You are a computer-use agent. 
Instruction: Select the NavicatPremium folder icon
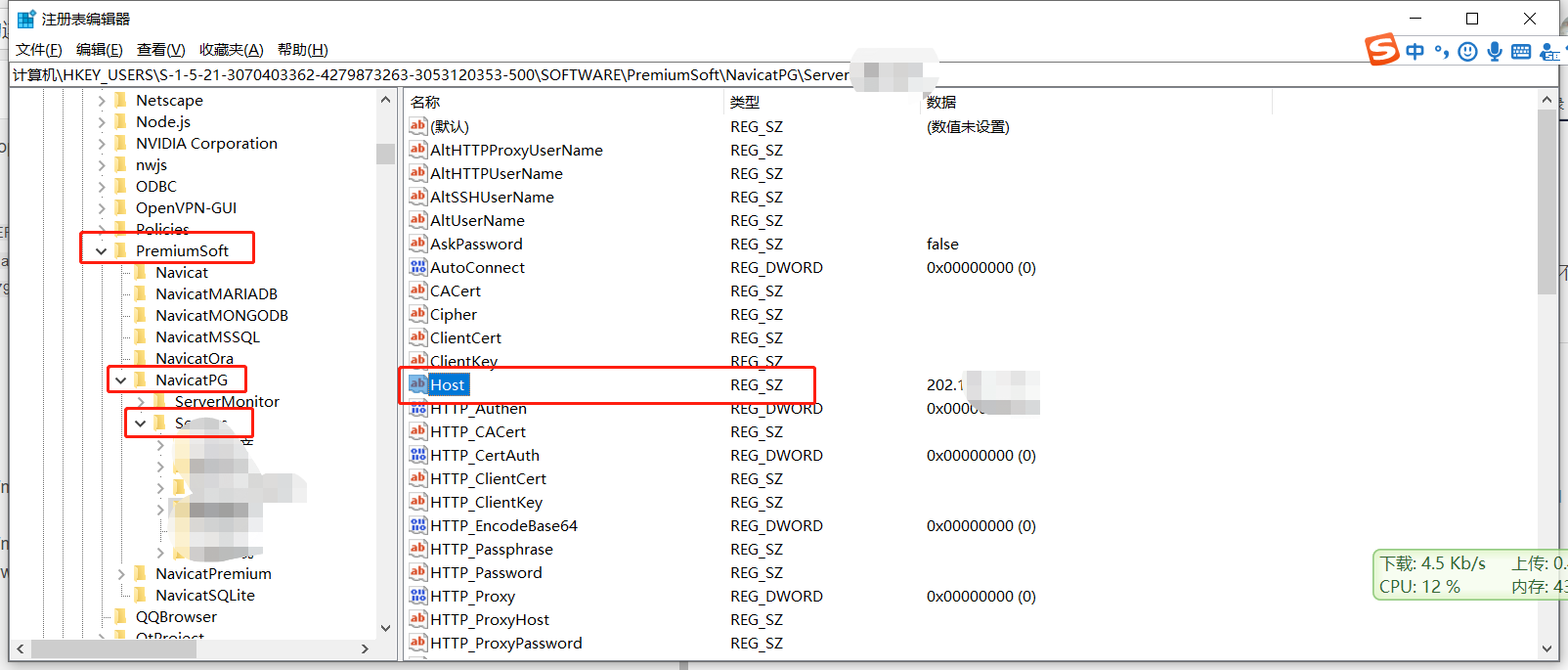coord(141,573)
